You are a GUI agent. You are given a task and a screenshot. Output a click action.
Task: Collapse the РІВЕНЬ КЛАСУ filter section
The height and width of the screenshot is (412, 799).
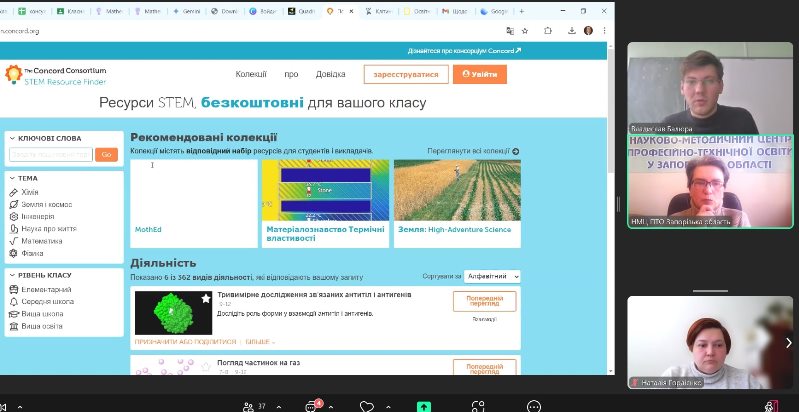[x=13, y=275]
